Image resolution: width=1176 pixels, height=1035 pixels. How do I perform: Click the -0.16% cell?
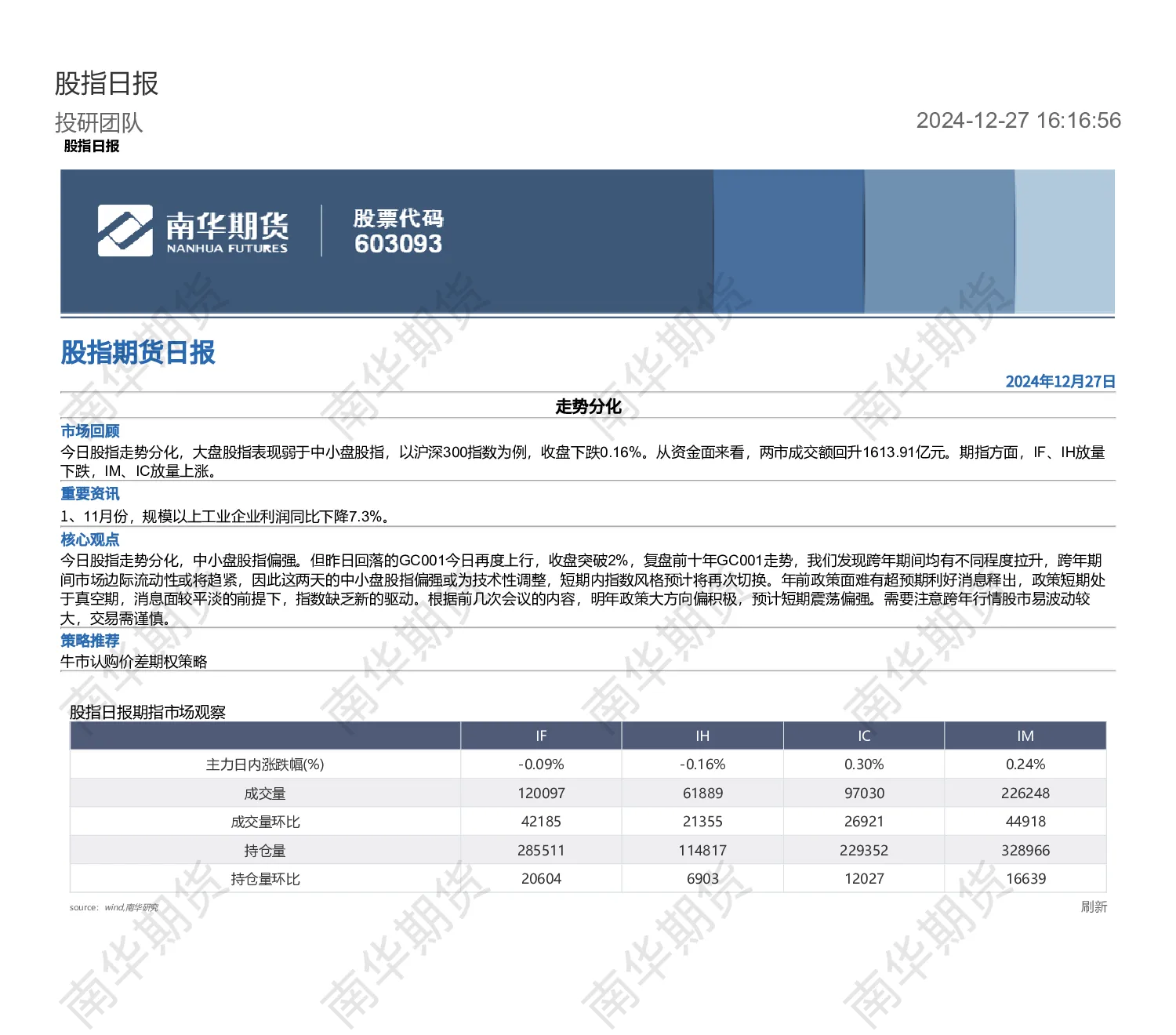click(702, 764)
